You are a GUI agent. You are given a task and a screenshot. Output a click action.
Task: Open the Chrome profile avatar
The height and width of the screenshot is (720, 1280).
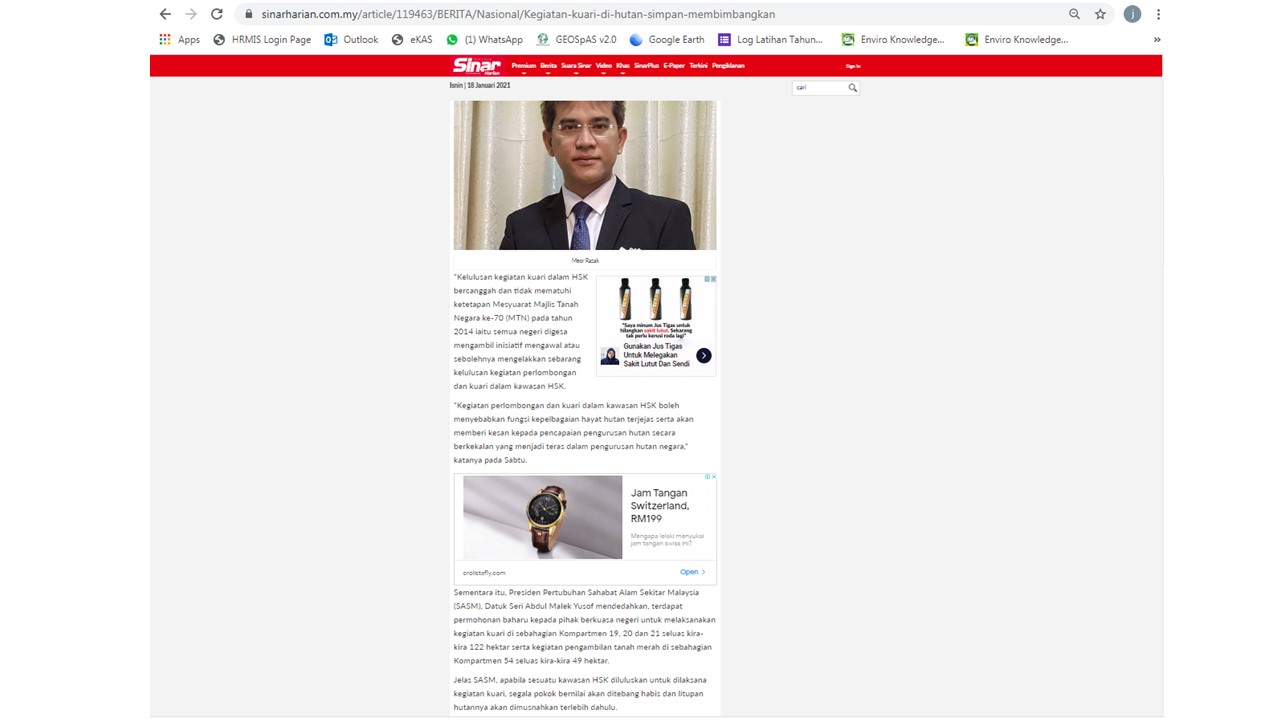[1132, 14]
